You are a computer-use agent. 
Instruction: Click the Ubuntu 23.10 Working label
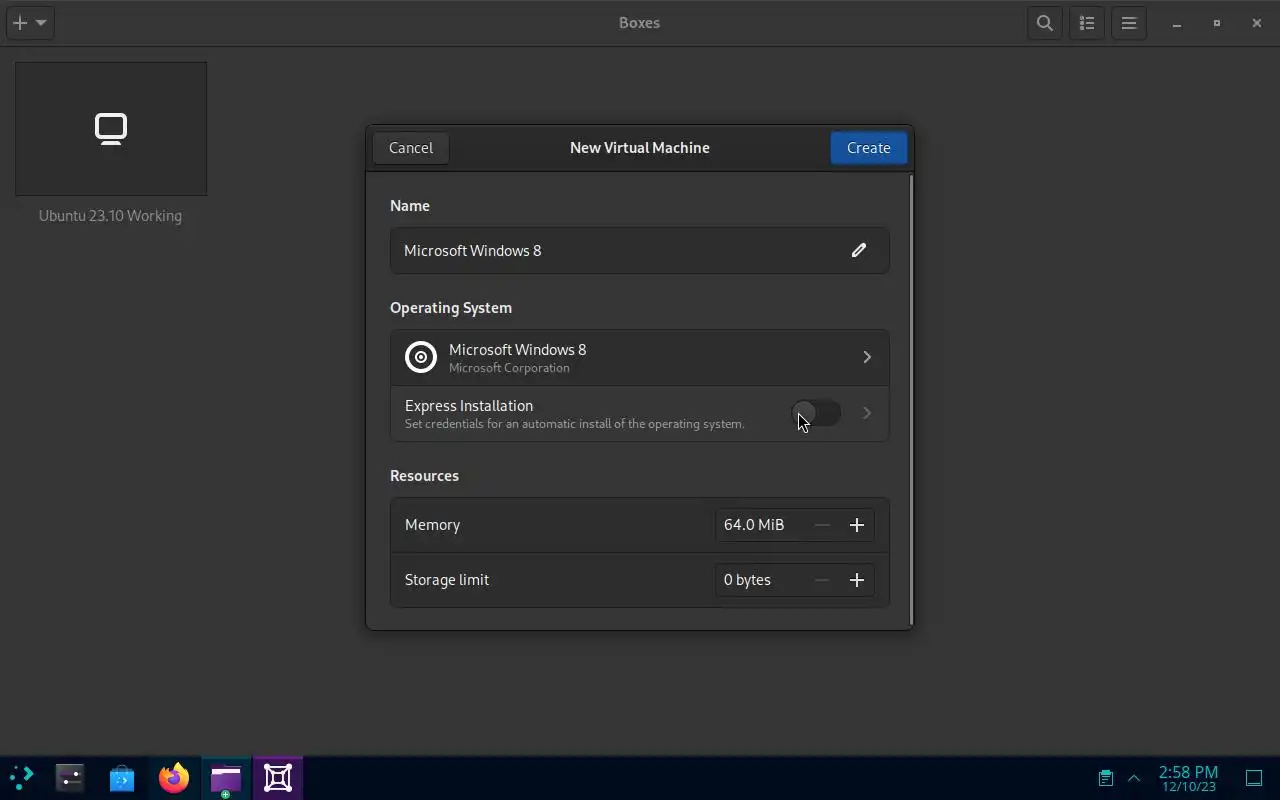(110, 216)
